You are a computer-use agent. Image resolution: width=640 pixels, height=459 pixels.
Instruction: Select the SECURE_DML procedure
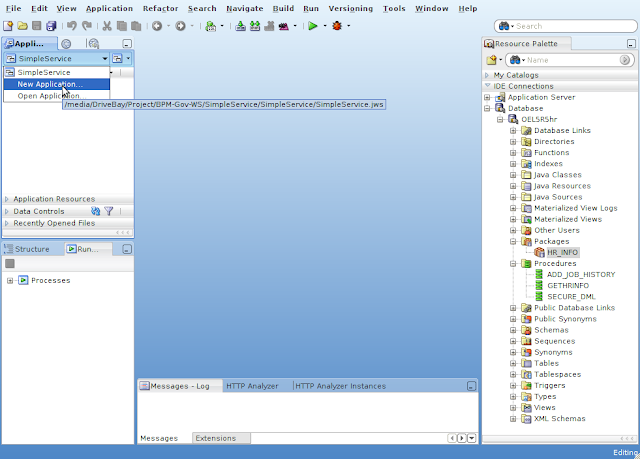(x=571, y=297)
